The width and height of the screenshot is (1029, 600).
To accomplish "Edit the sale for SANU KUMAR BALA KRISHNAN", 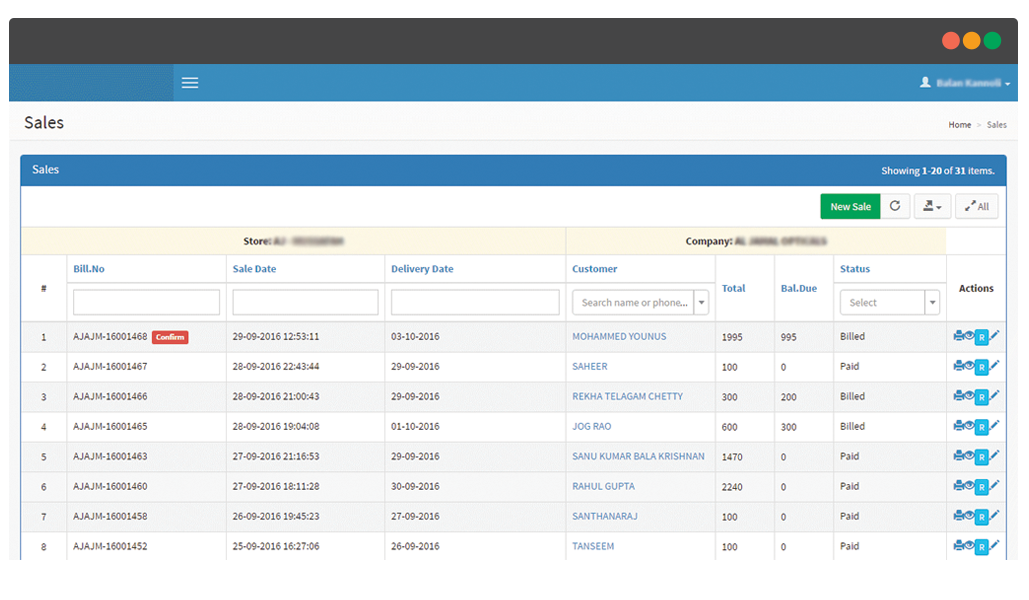I will point(994,456).
